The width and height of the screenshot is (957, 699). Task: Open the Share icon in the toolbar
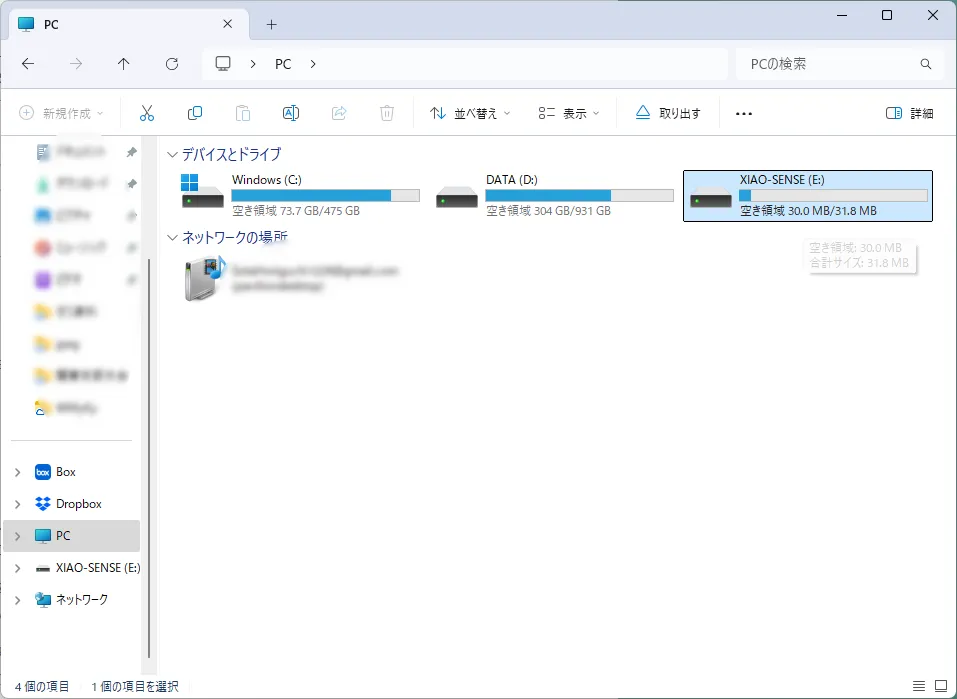(339, 113)
